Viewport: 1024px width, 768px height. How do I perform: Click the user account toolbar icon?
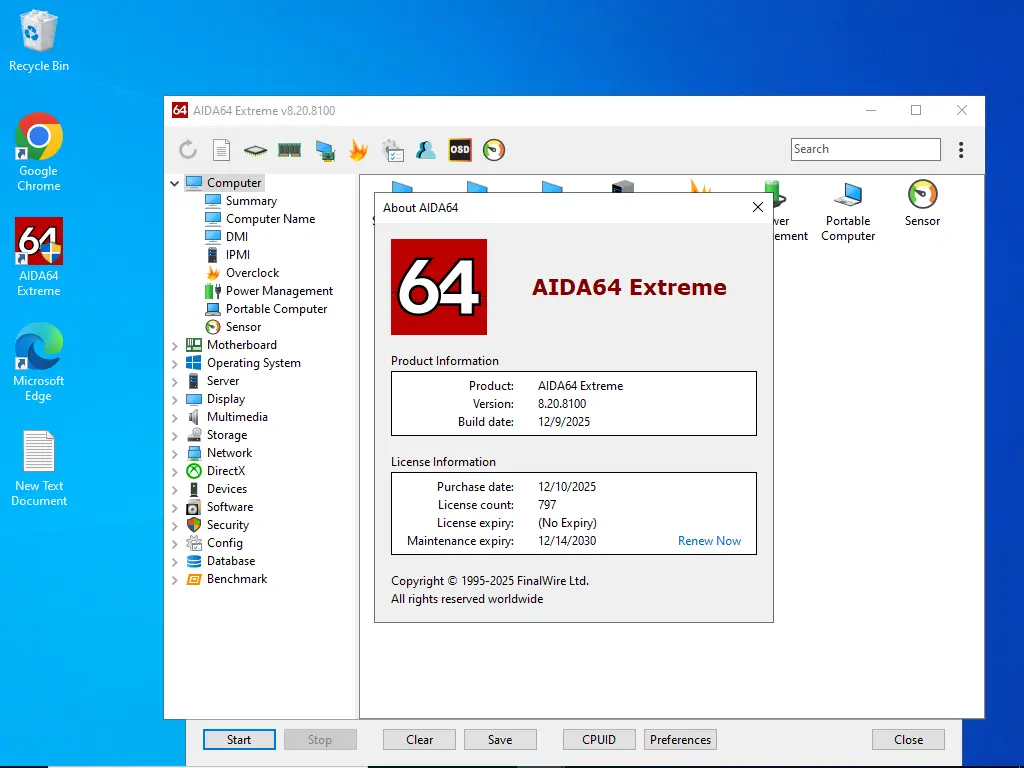coord(426,150)
